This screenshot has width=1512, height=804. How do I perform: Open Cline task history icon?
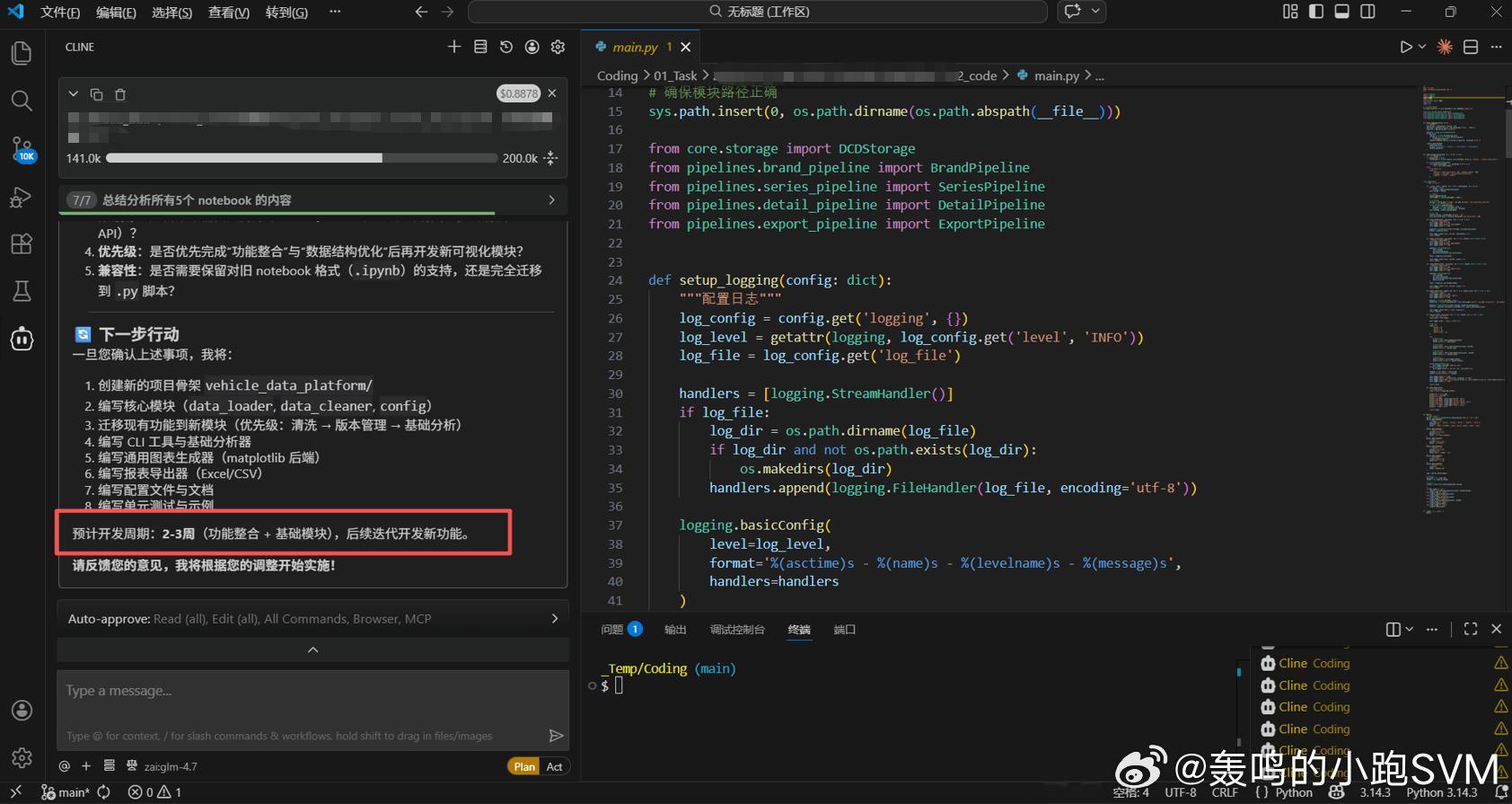point(506,47)
